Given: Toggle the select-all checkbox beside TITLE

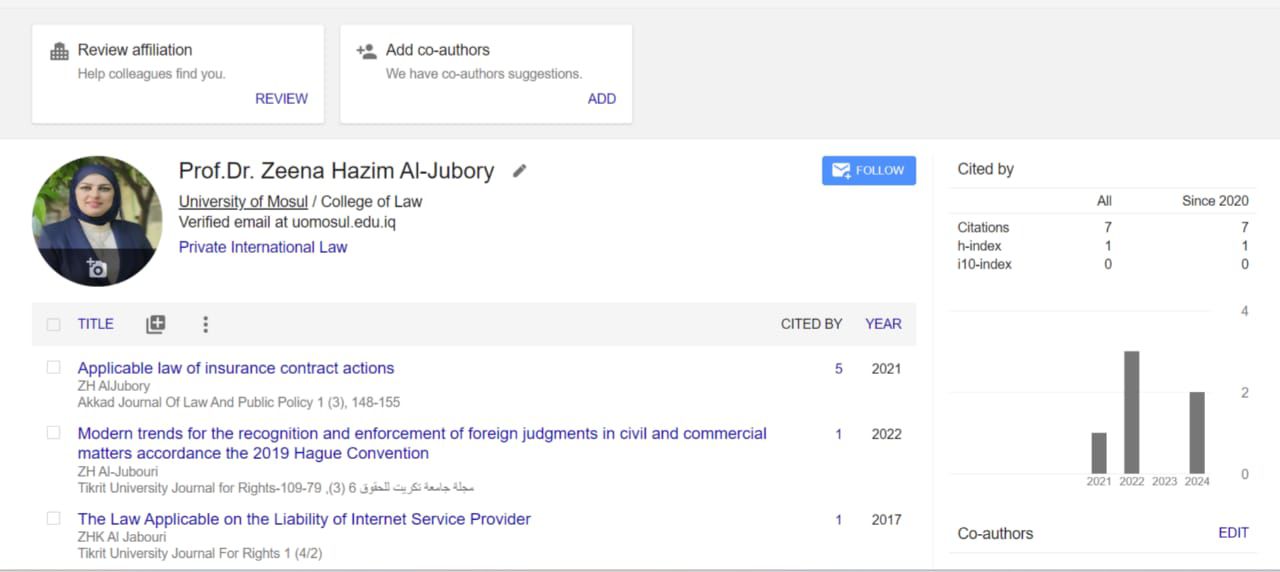Looking at the screenshot, I should 54,324.
